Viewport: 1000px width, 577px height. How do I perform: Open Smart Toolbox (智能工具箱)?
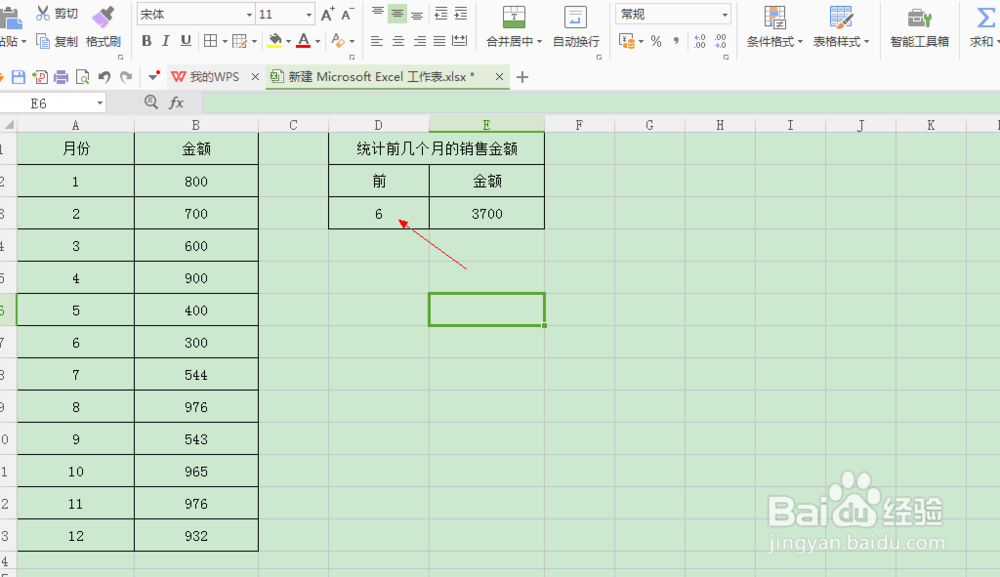920,27
